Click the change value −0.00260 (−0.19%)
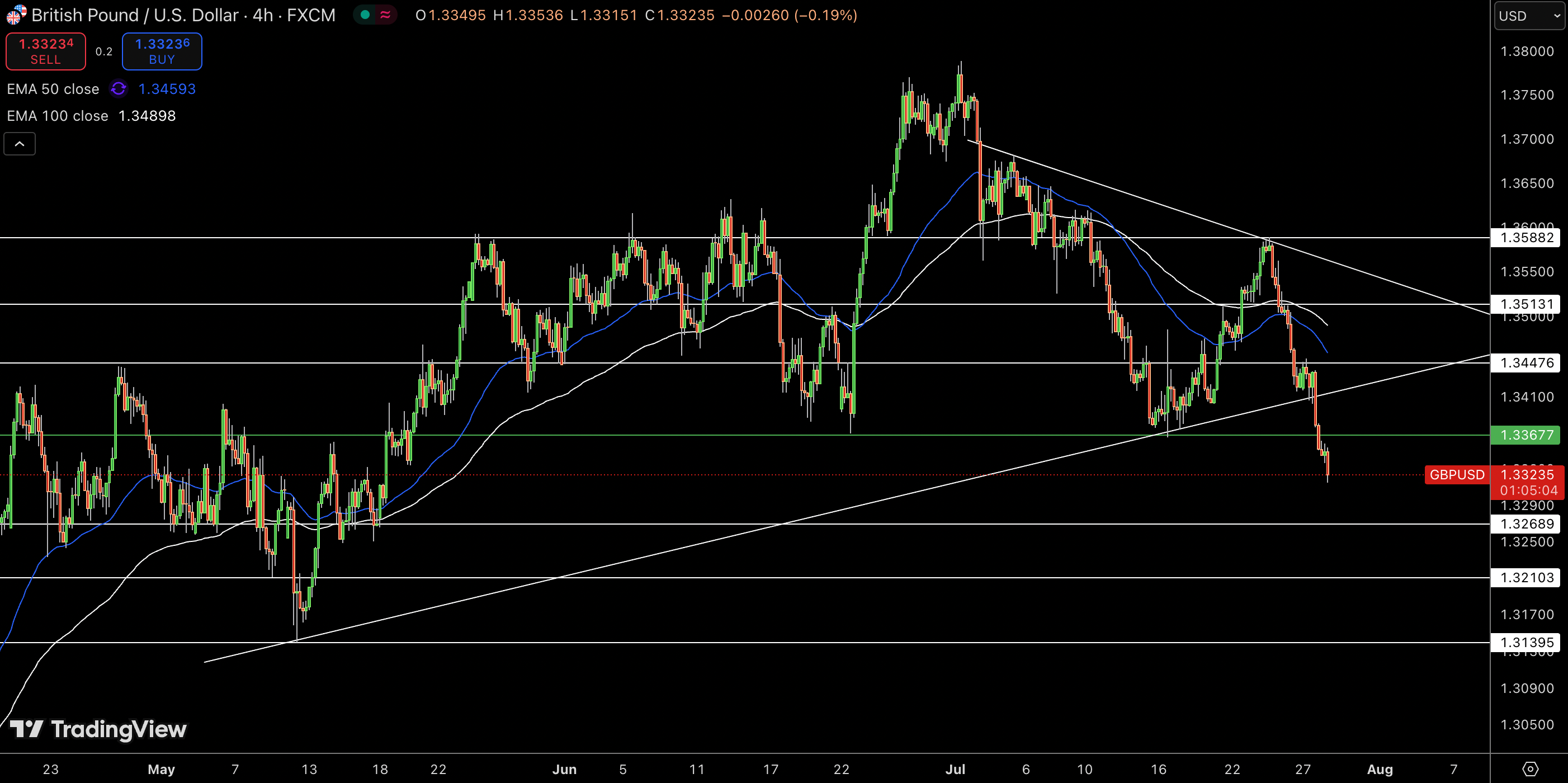This screenshot has width=1568, height=783. (790, 15)
